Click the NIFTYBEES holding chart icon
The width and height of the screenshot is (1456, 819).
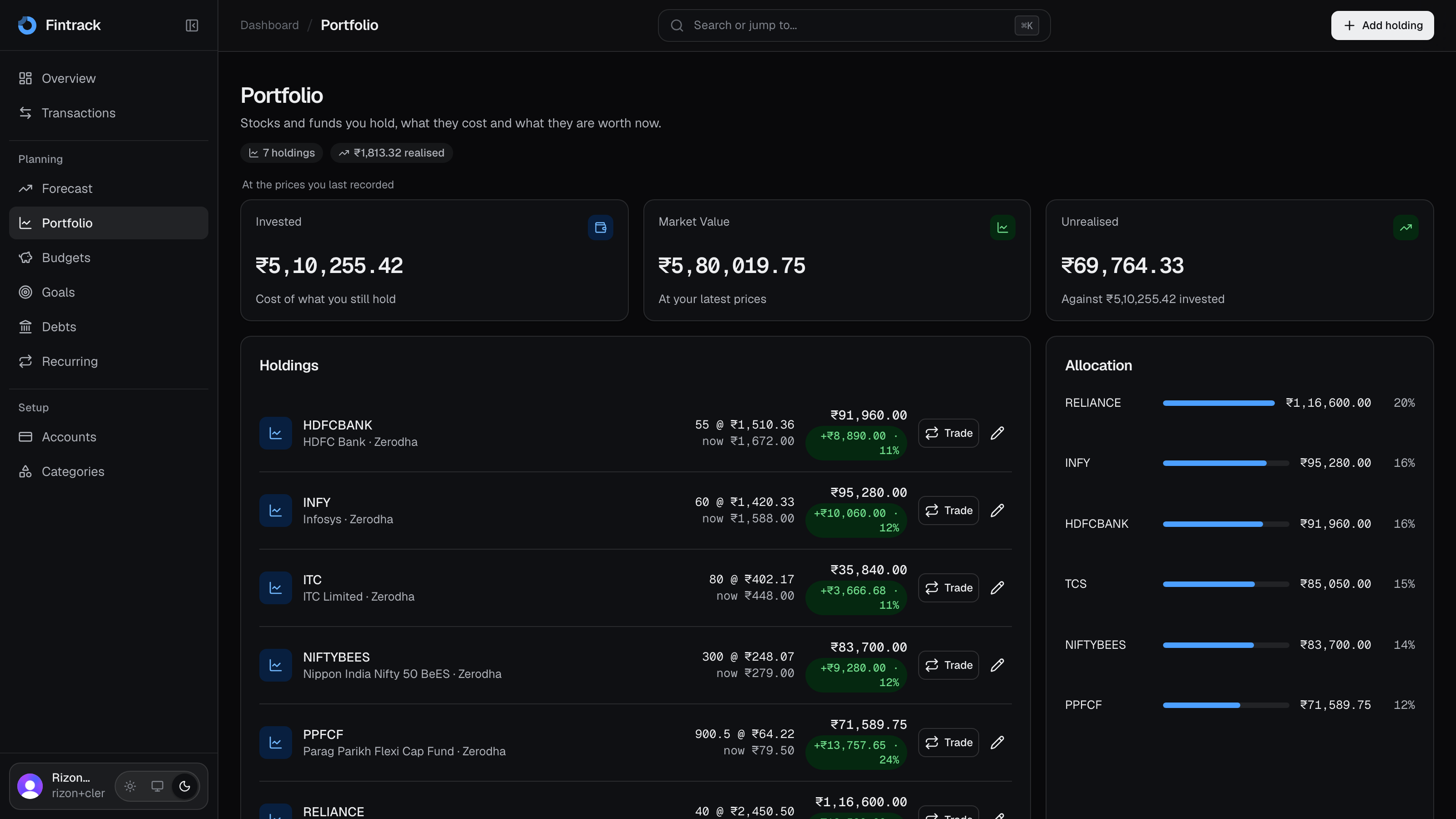275,666
